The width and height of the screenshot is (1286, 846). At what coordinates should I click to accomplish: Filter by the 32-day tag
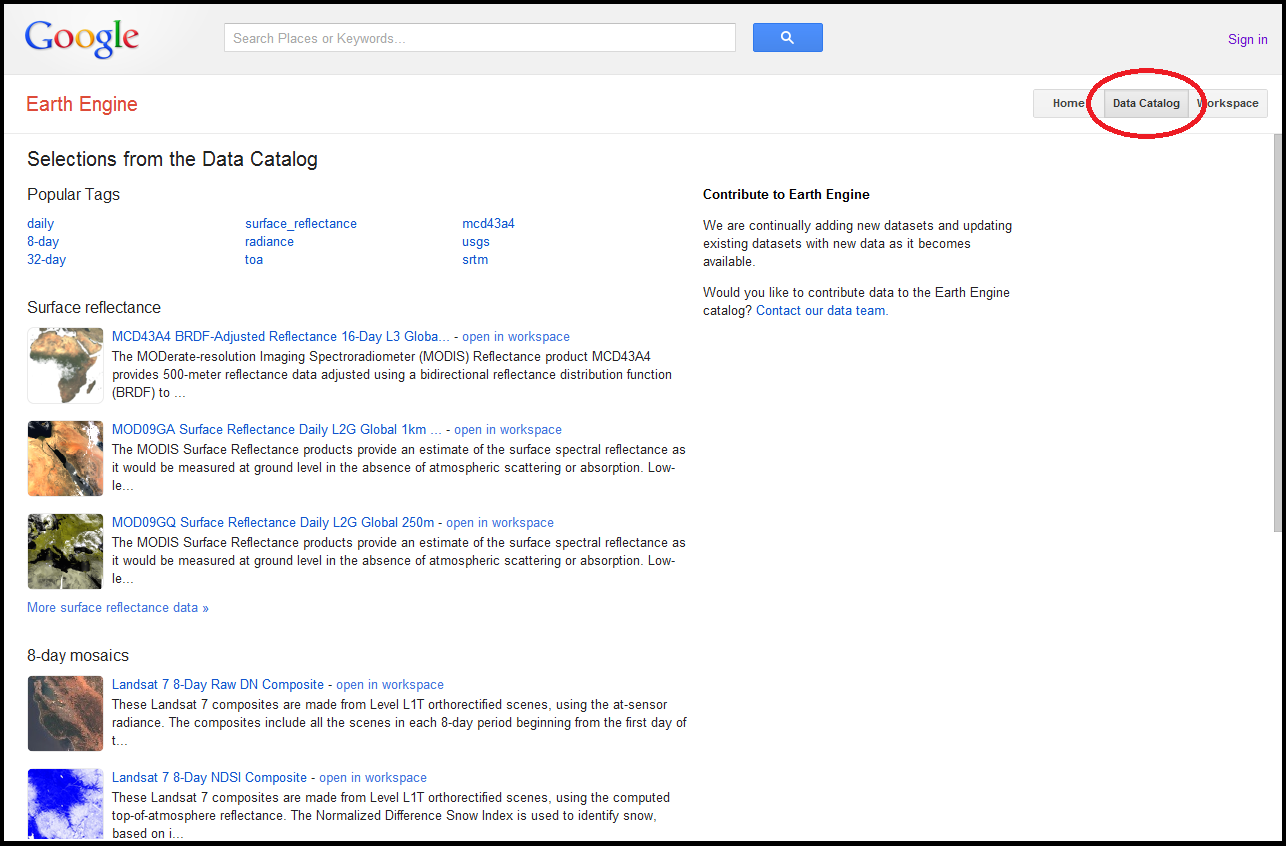47,260
